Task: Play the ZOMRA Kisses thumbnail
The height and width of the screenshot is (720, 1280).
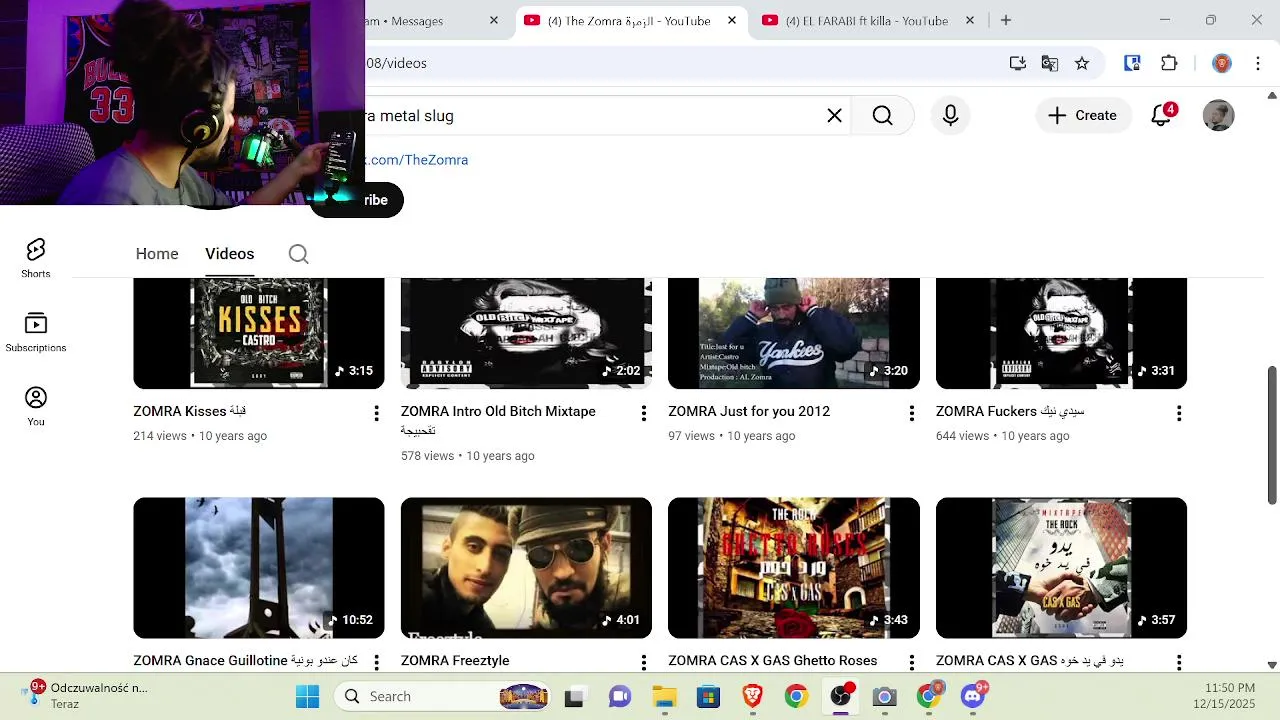Action: coord(259,333)
